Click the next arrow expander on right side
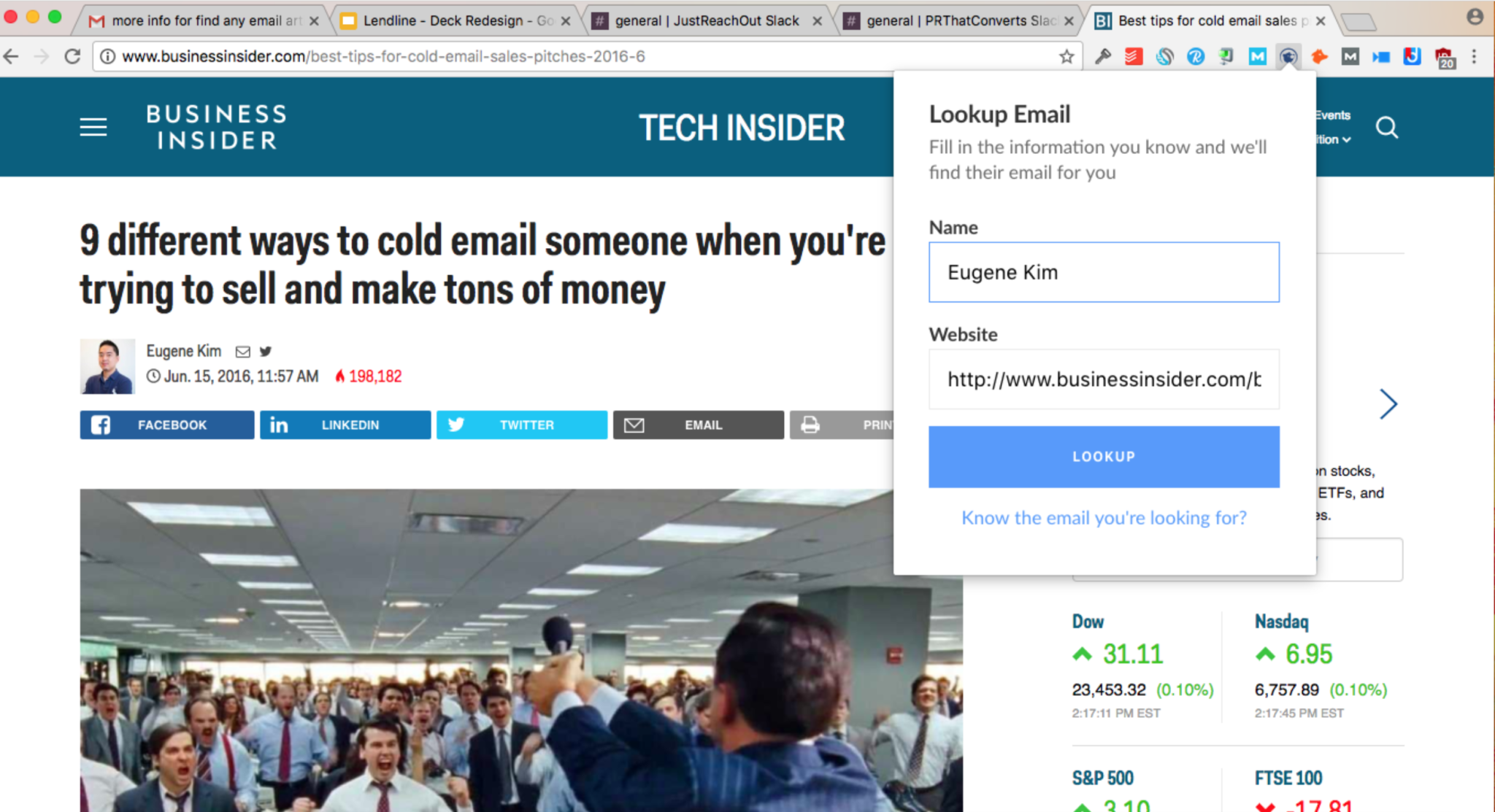1495x812 pixels. [x=1388, y=403]
